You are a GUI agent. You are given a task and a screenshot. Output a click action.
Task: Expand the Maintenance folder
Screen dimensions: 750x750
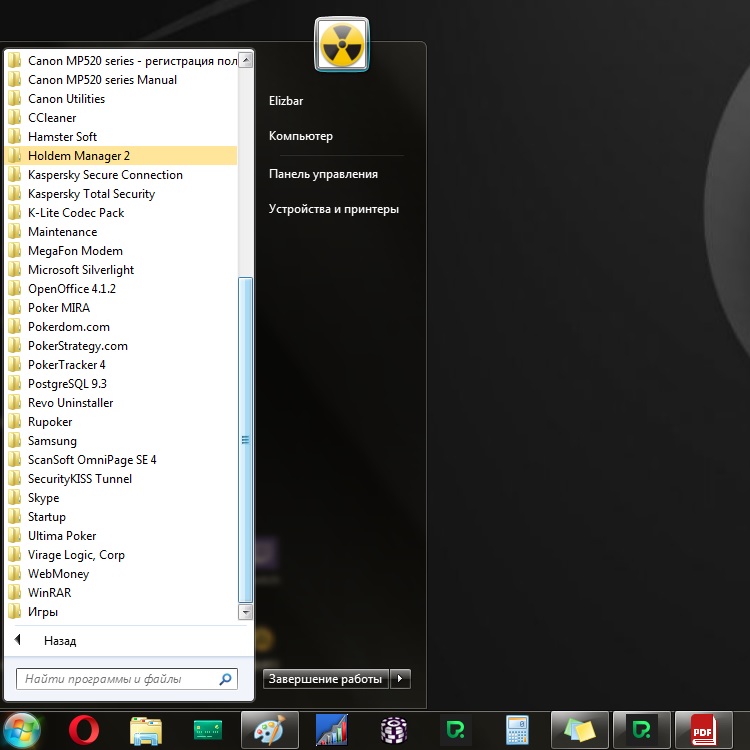pos(121,232)
